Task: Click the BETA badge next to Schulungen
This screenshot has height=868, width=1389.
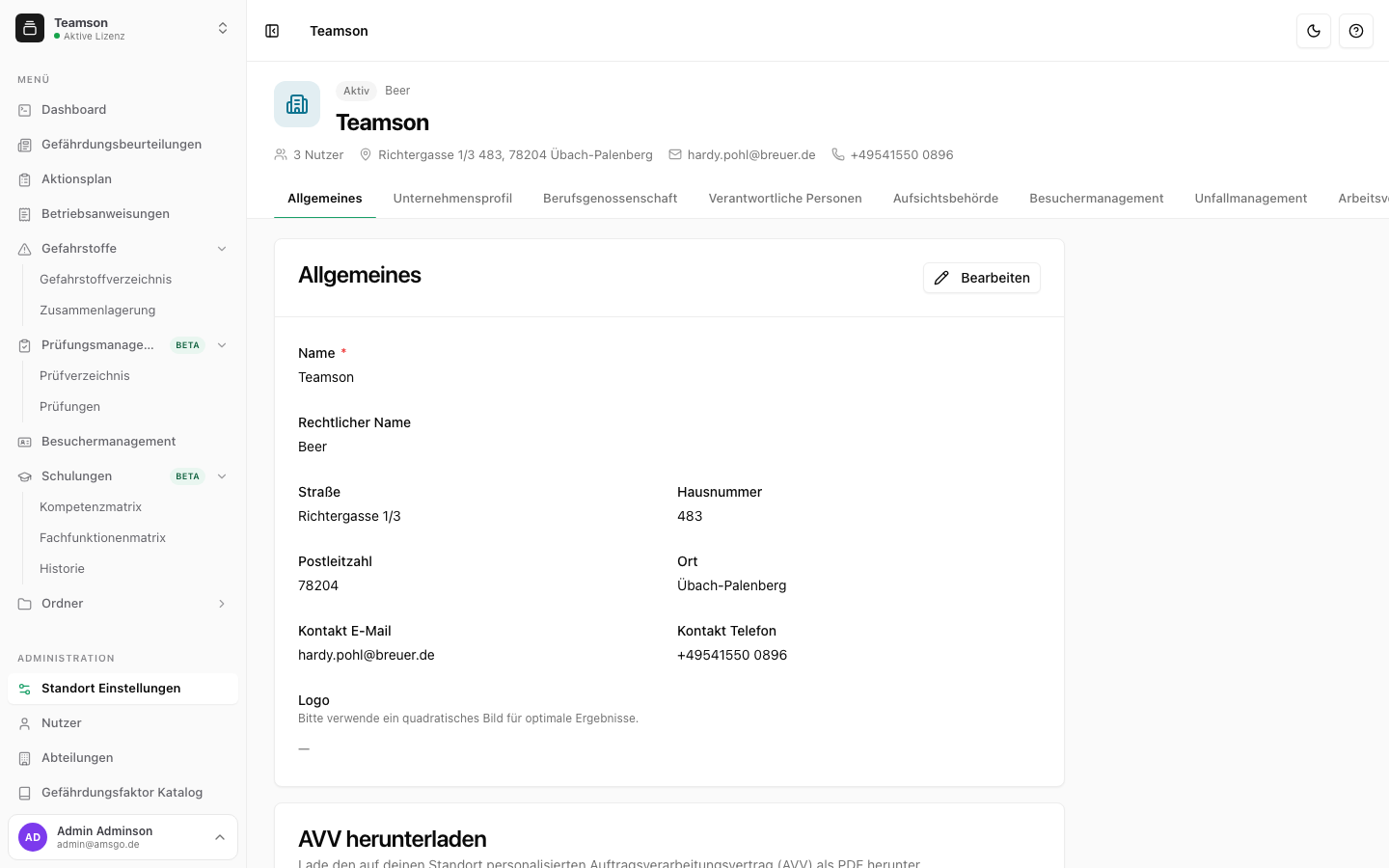Action: pos(187,476)
